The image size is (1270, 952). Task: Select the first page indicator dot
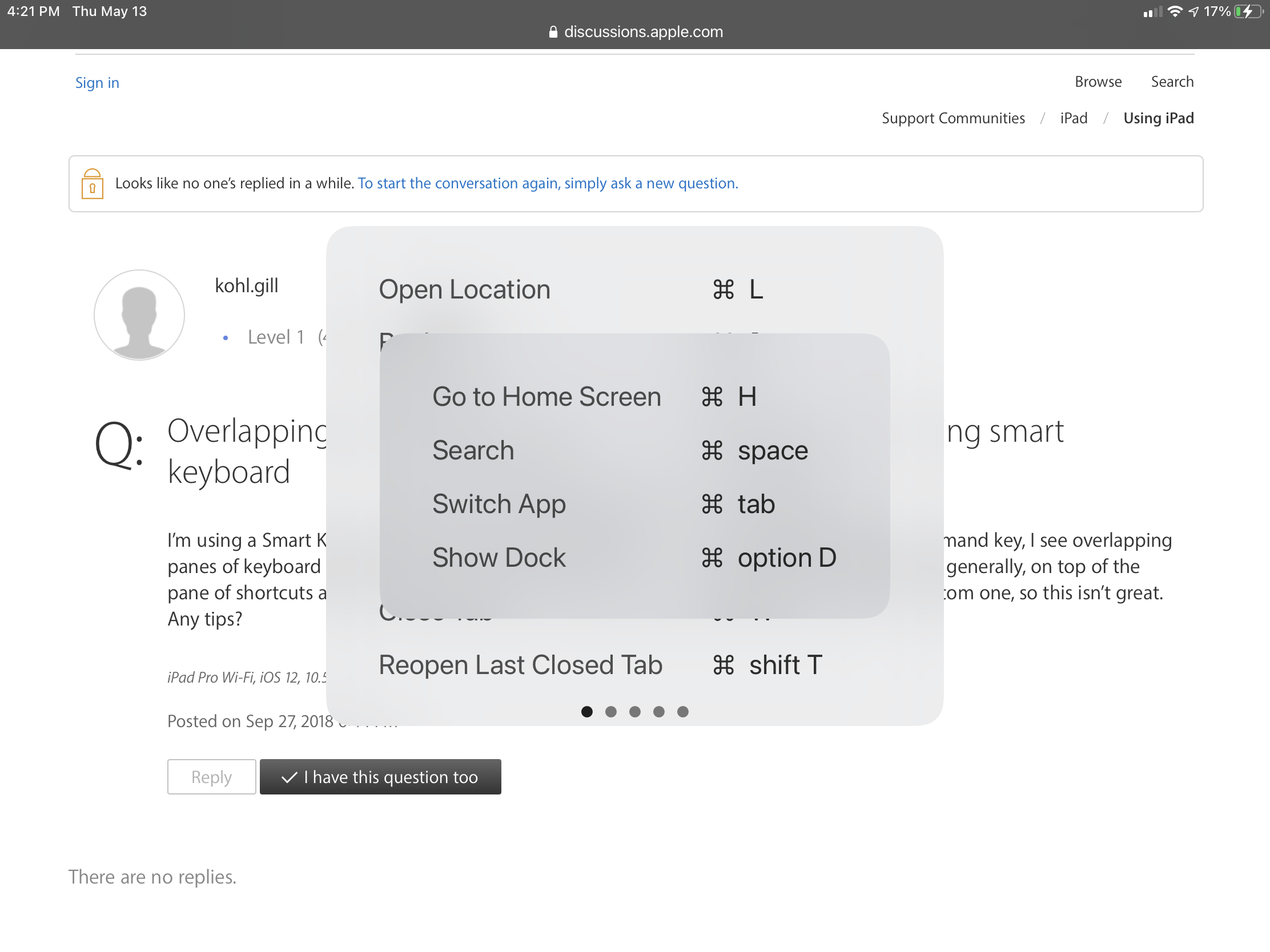[x=587, y=712]
